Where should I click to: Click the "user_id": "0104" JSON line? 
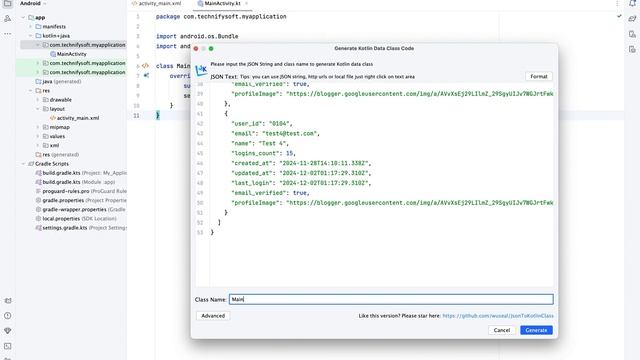(x=262, y=123)
